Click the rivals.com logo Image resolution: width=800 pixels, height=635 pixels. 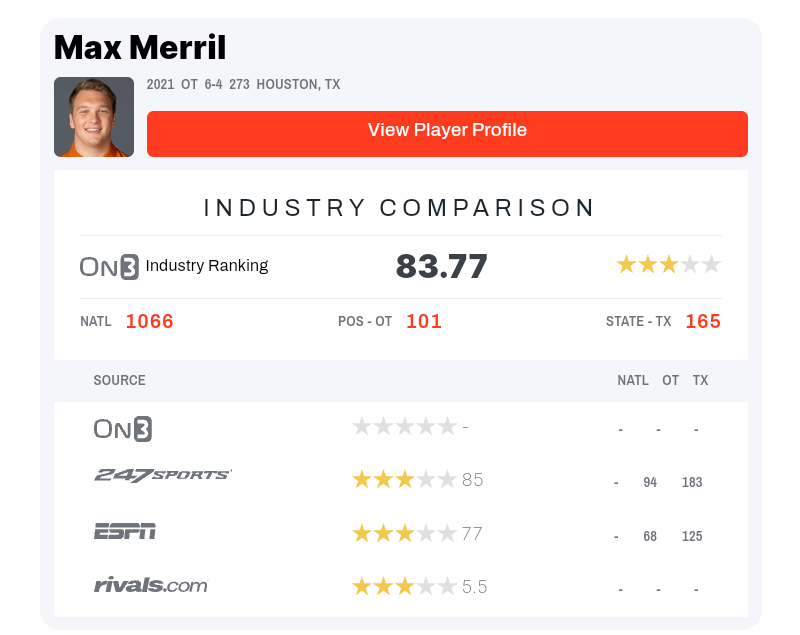coord(150,585)
